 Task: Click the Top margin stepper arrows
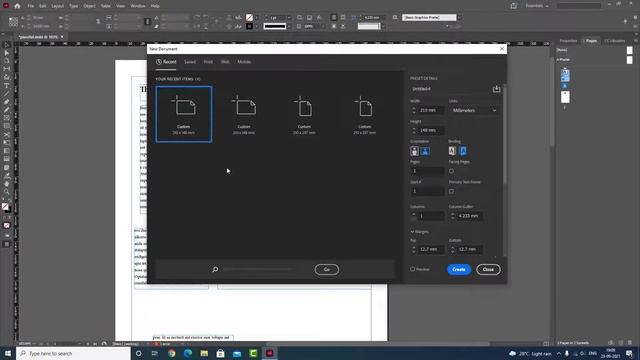click(x=413, y=249)
